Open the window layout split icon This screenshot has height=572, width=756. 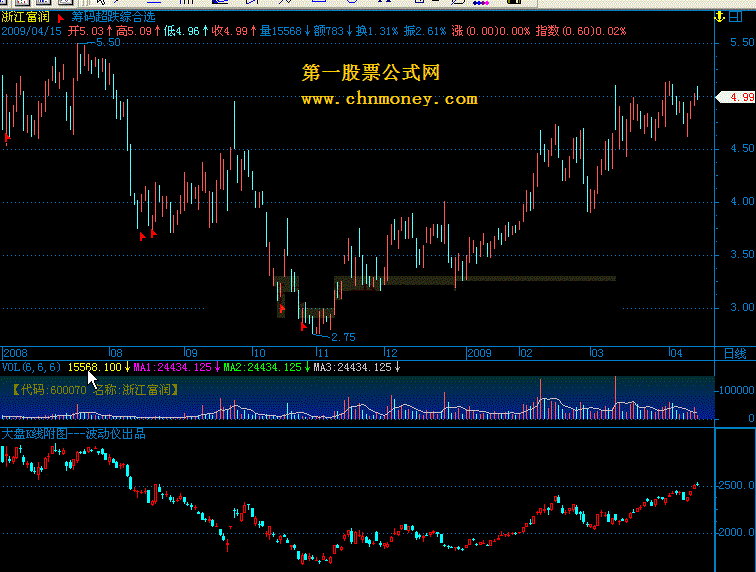[735, 17]
